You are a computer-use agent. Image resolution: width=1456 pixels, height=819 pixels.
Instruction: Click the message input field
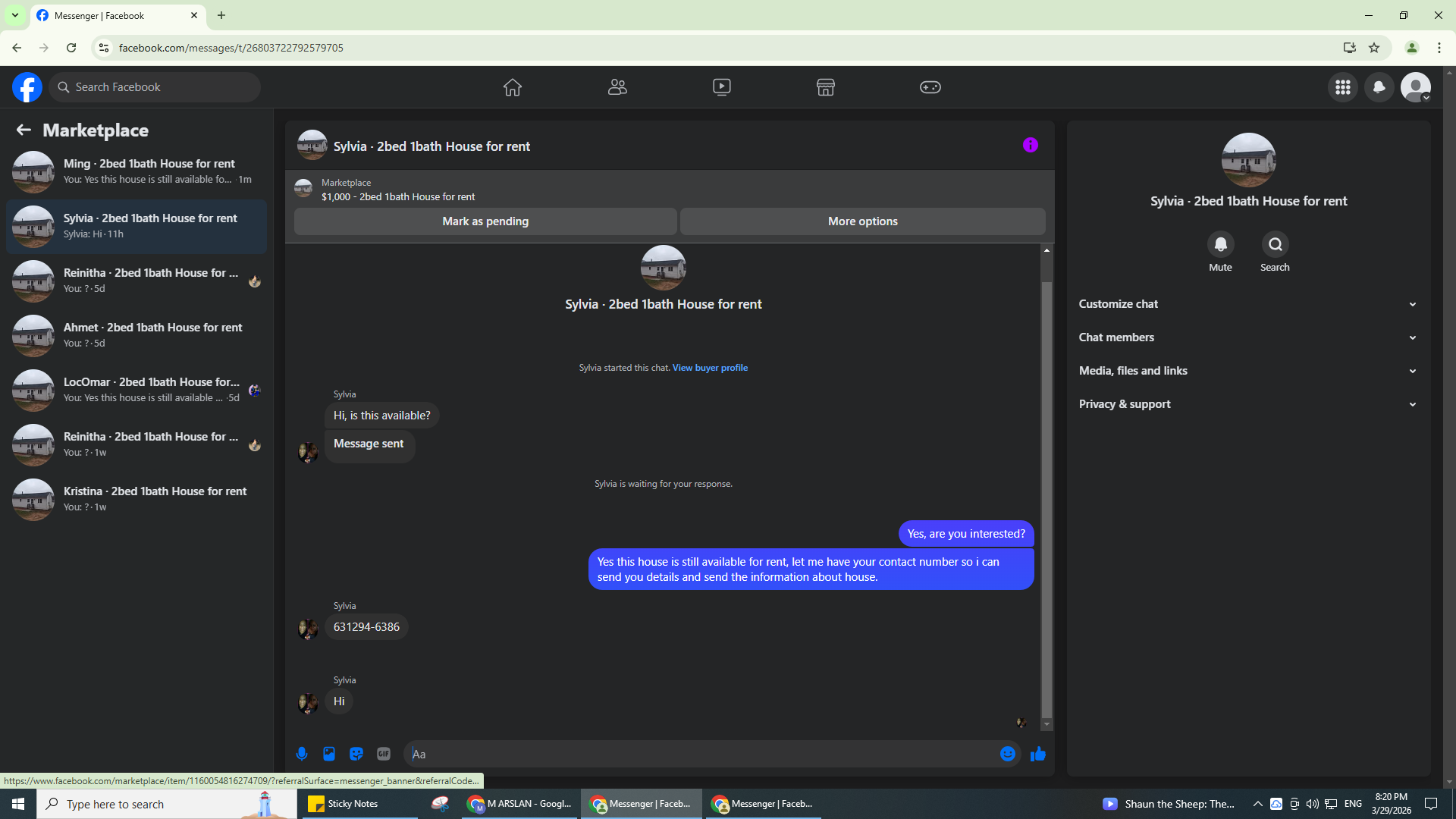[x=701, y=754]
